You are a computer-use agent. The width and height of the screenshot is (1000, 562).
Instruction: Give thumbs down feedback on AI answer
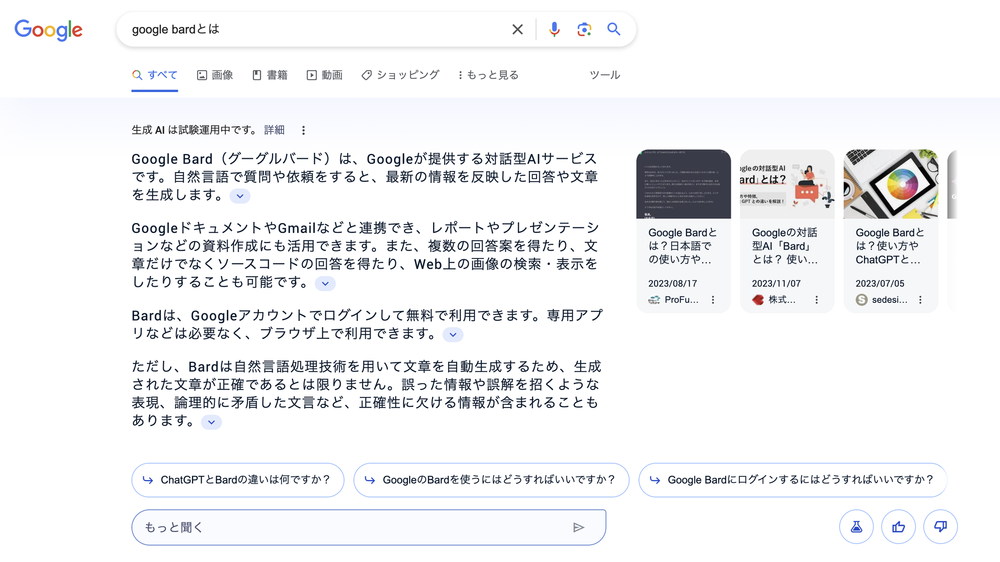pyautogui.click(x=941, y=527)
